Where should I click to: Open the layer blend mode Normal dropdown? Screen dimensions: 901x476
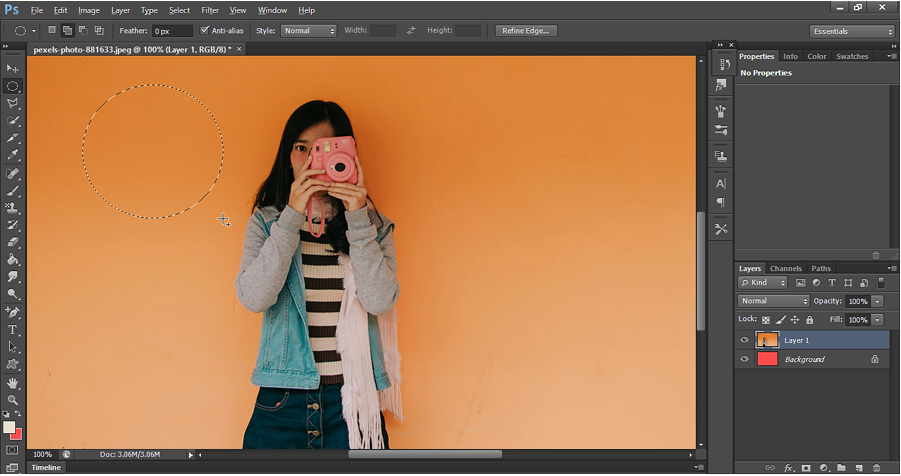click(773, 301)
